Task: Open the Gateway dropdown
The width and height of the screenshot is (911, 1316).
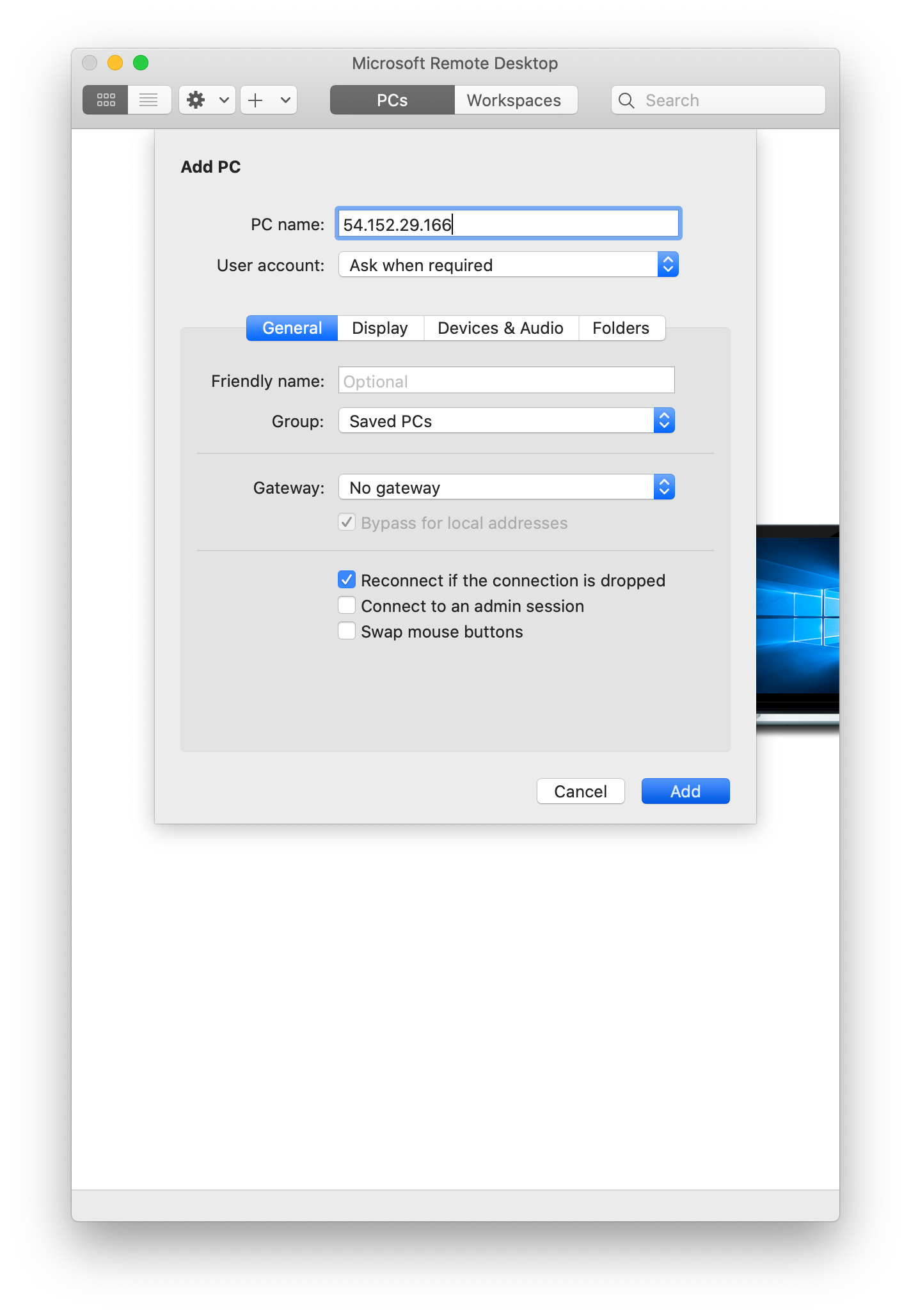Action: tap(506, 487)
